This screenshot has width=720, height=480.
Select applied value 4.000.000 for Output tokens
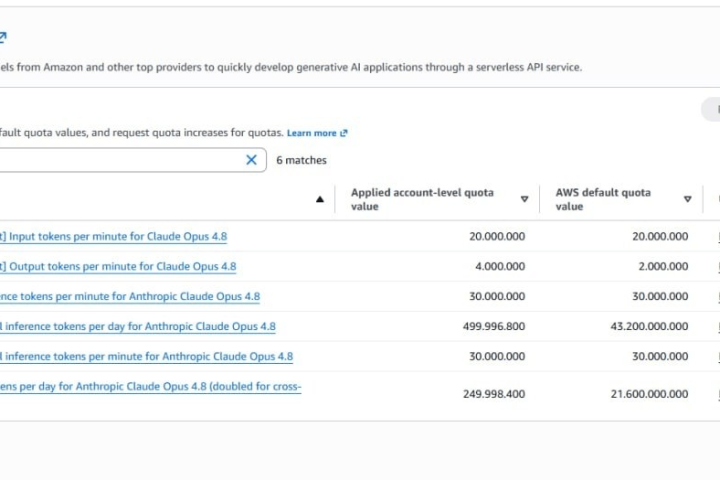[500, 266]
